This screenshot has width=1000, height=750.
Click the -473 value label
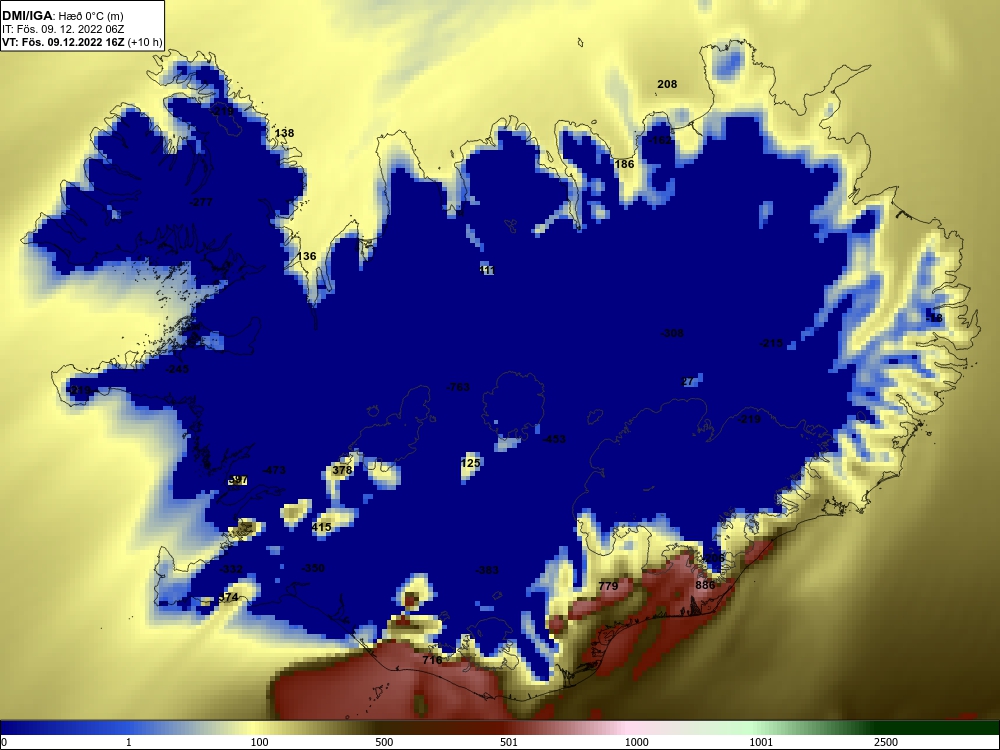(274, 470)
